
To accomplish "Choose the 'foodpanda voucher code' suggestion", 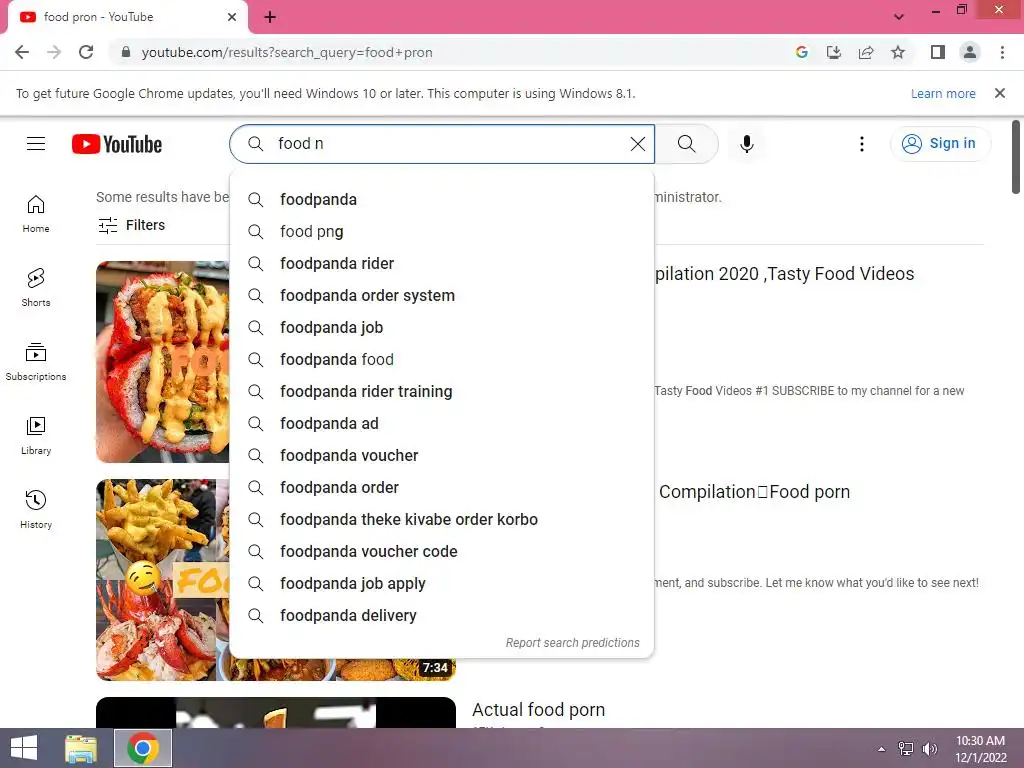I will (x=442, y=551).
